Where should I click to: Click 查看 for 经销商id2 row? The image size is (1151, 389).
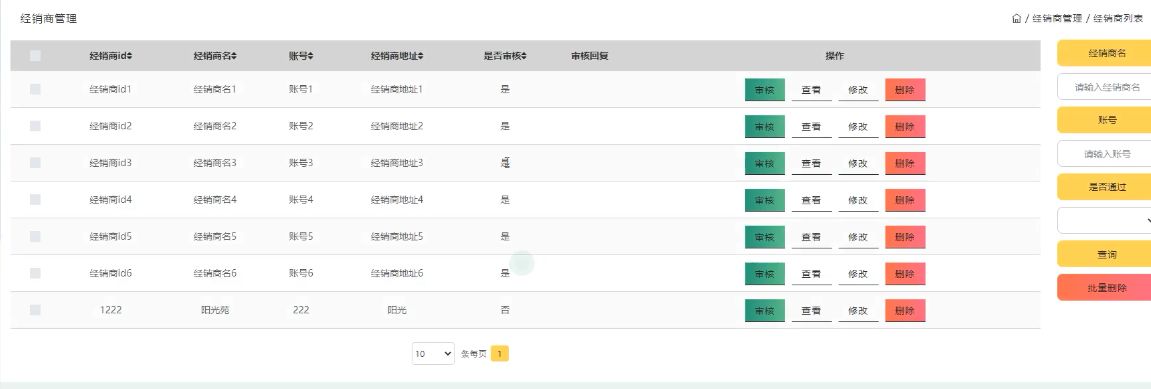click(x=811, y=126)
